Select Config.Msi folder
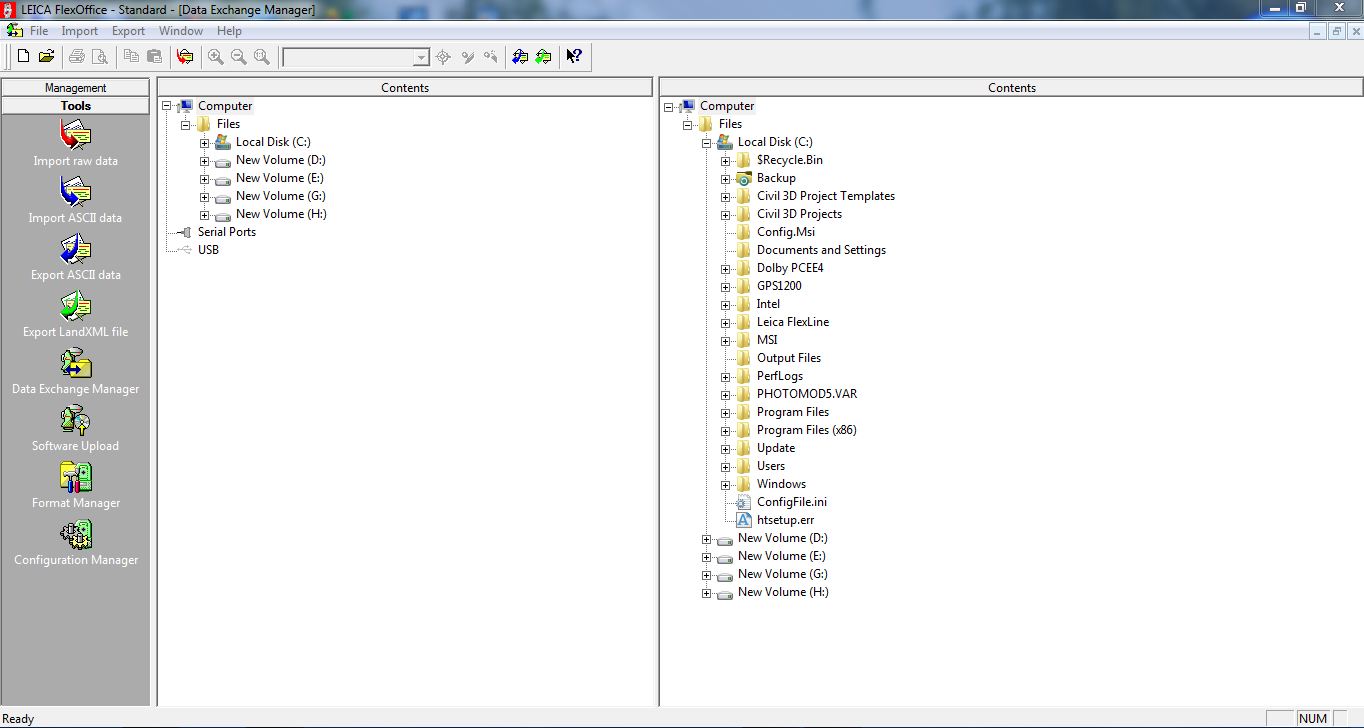Viewport: 1364px width, 728px height. (786, 232)
